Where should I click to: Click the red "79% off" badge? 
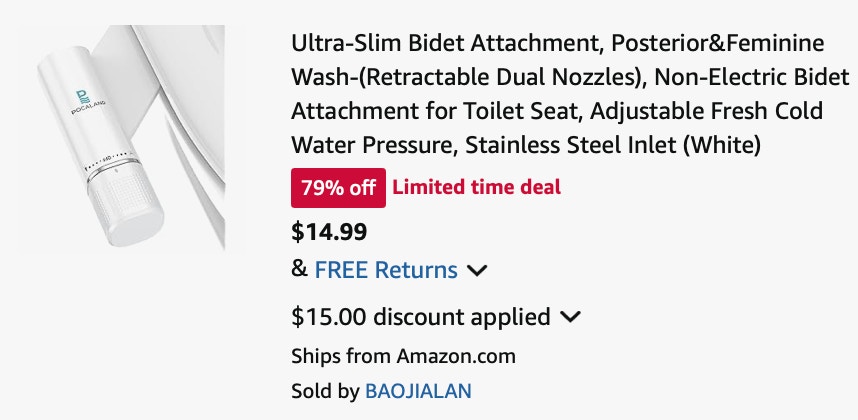click(338, 188)
